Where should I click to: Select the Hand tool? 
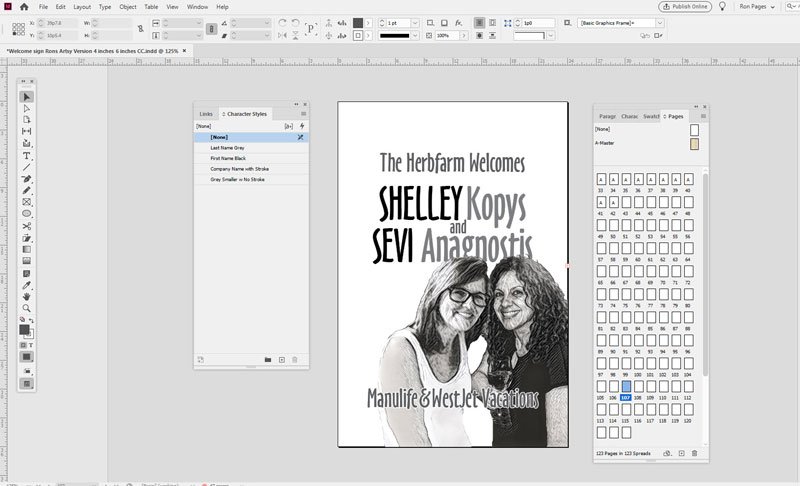point(27,296)
